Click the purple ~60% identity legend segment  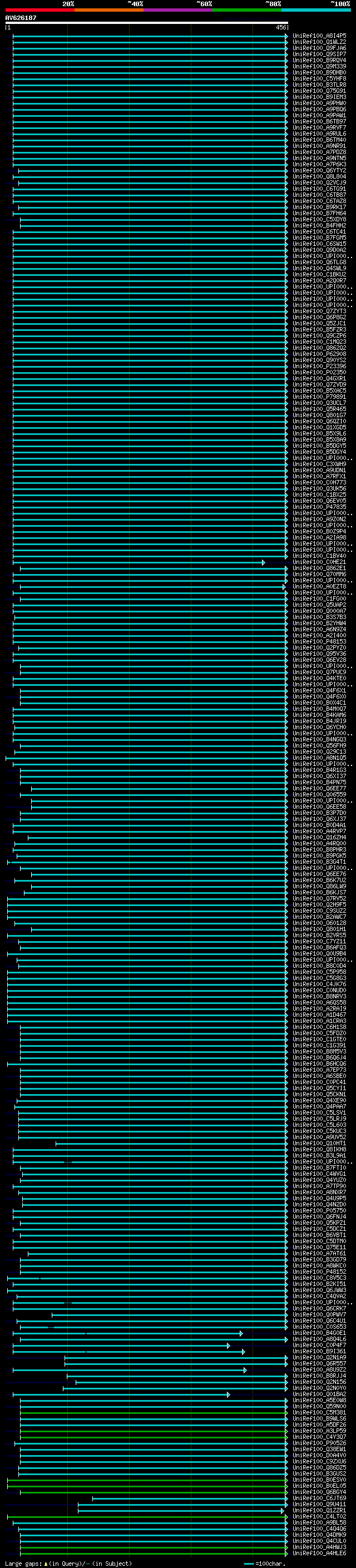tap(177, 10)
